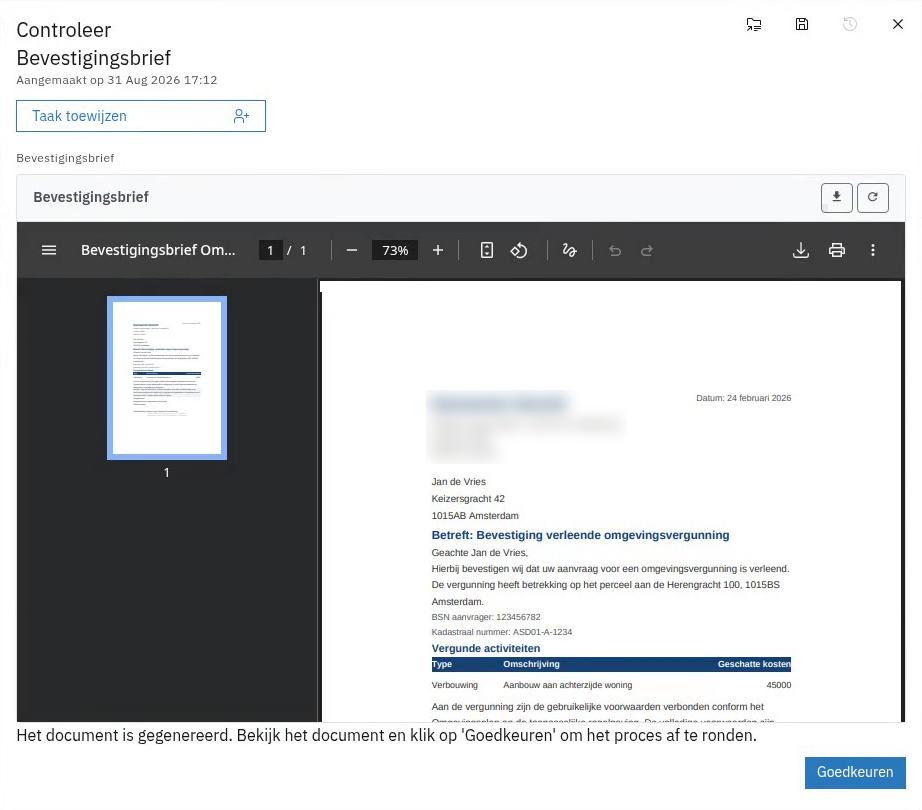The image size is (922, 810).
Task: Click the 'Aanbouw aan achterzijde woning' cell
Action: coord(567,685)
